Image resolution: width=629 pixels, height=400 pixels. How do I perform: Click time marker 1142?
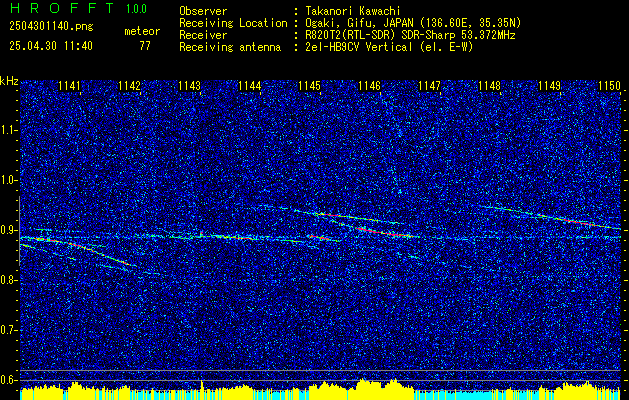(x=130, y=86)
